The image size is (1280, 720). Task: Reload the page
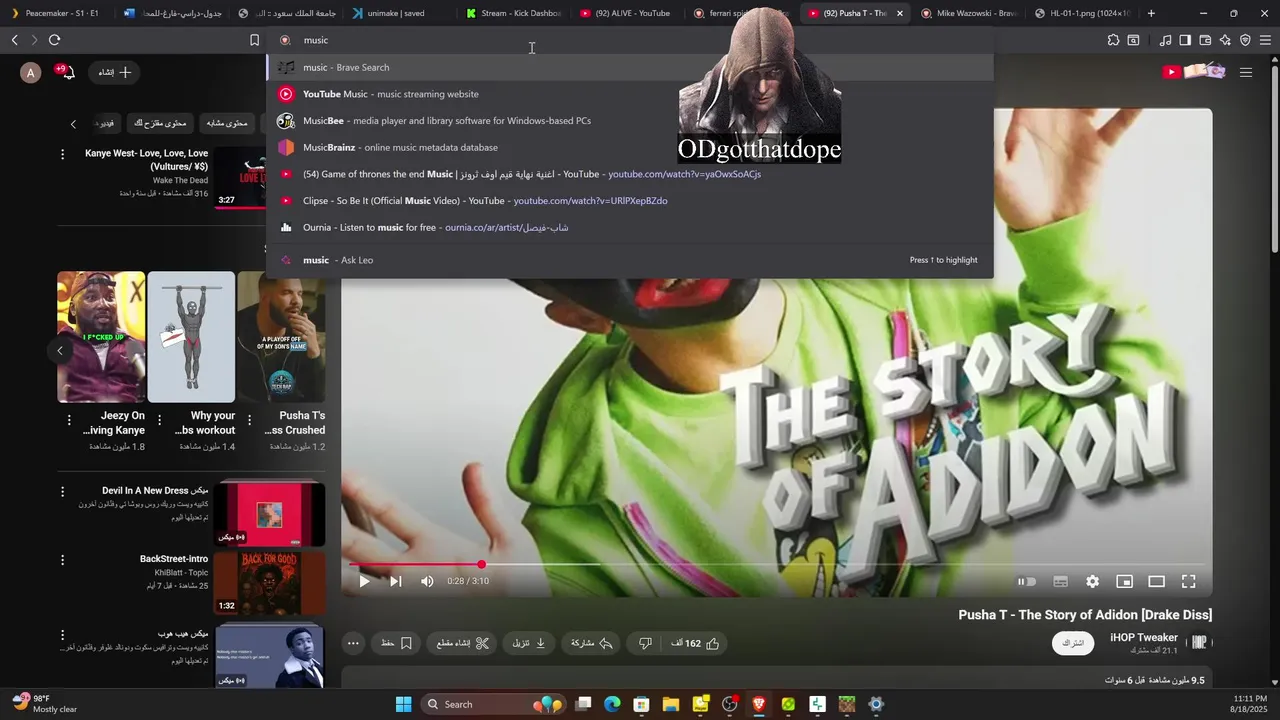pyautogui.click(x=54, y=40)
